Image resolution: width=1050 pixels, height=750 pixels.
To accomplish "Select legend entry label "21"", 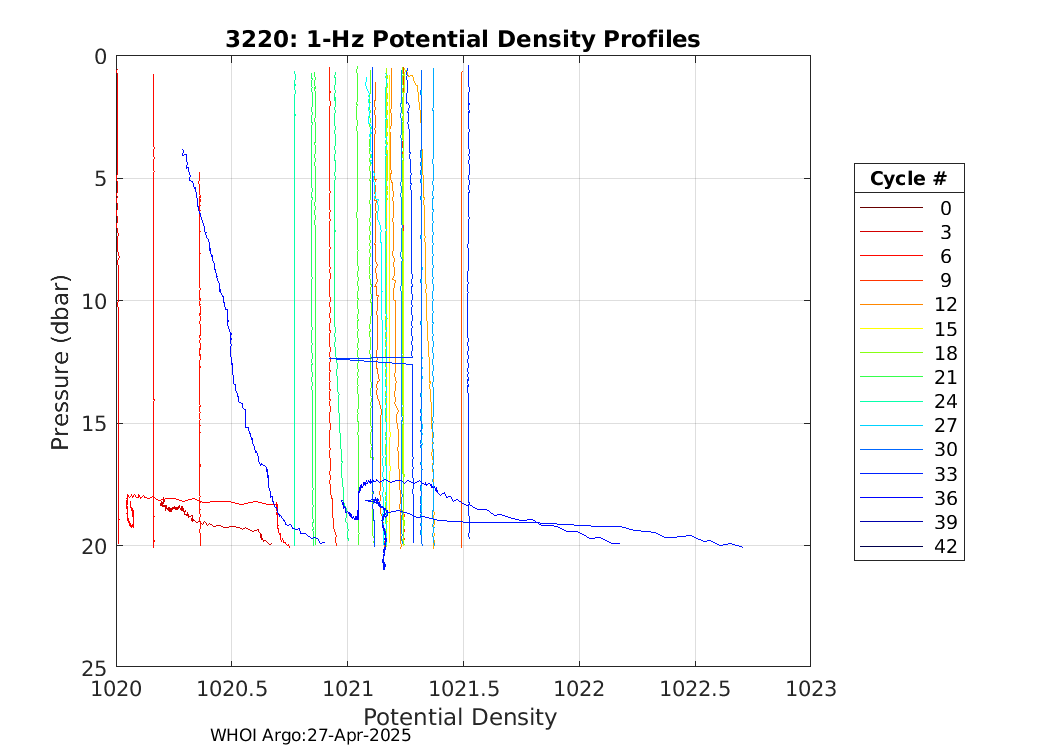I will pos(946,378).
